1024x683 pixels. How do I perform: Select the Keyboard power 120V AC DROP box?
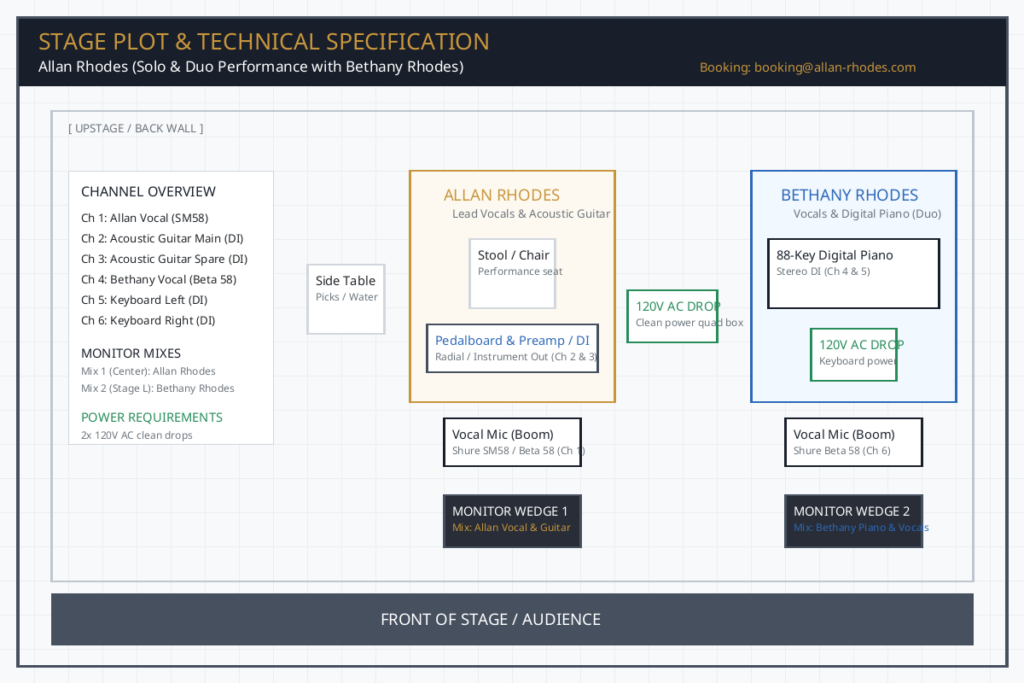[854, 355]
